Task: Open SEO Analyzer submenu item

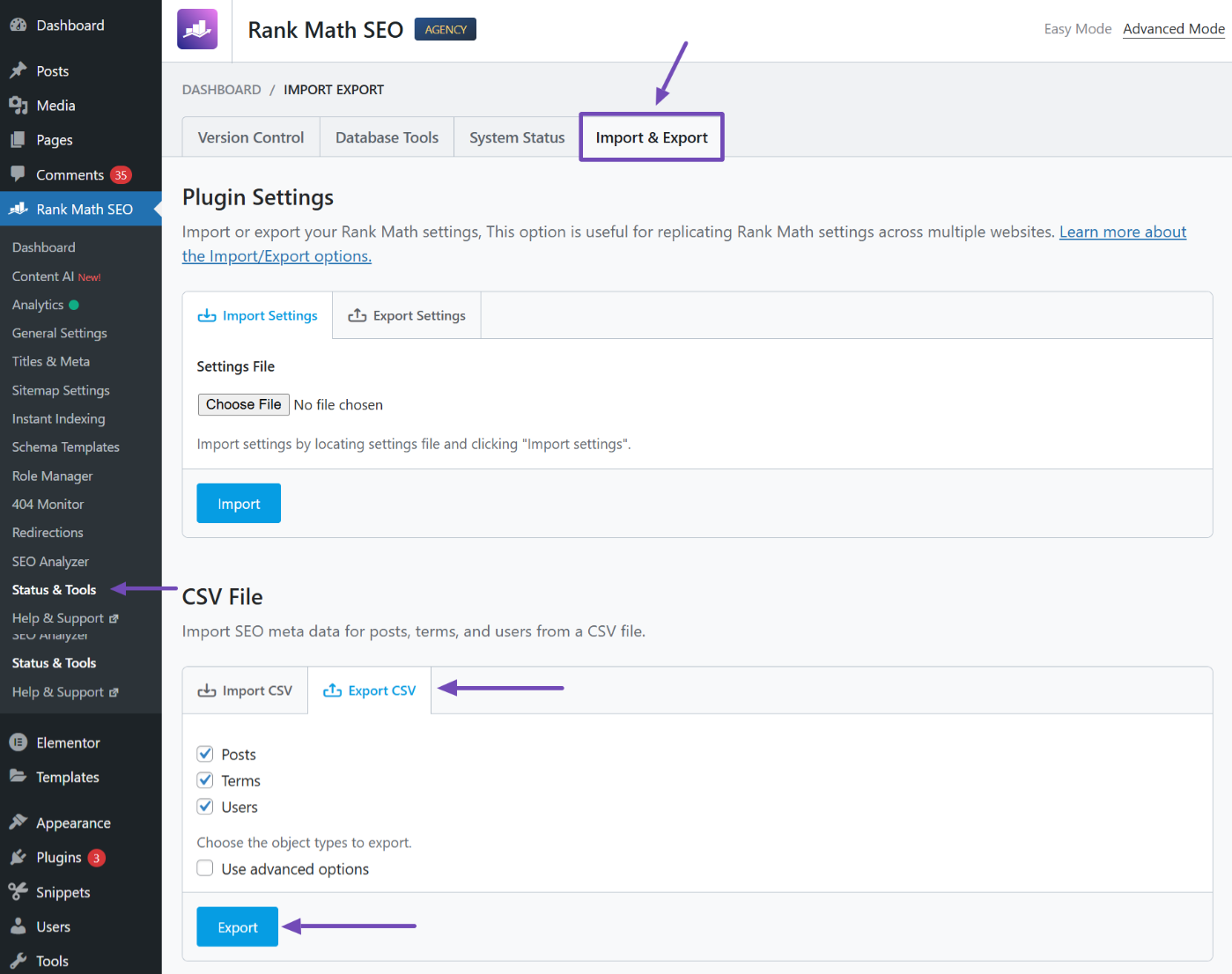Action: click(x=50, y=562)
